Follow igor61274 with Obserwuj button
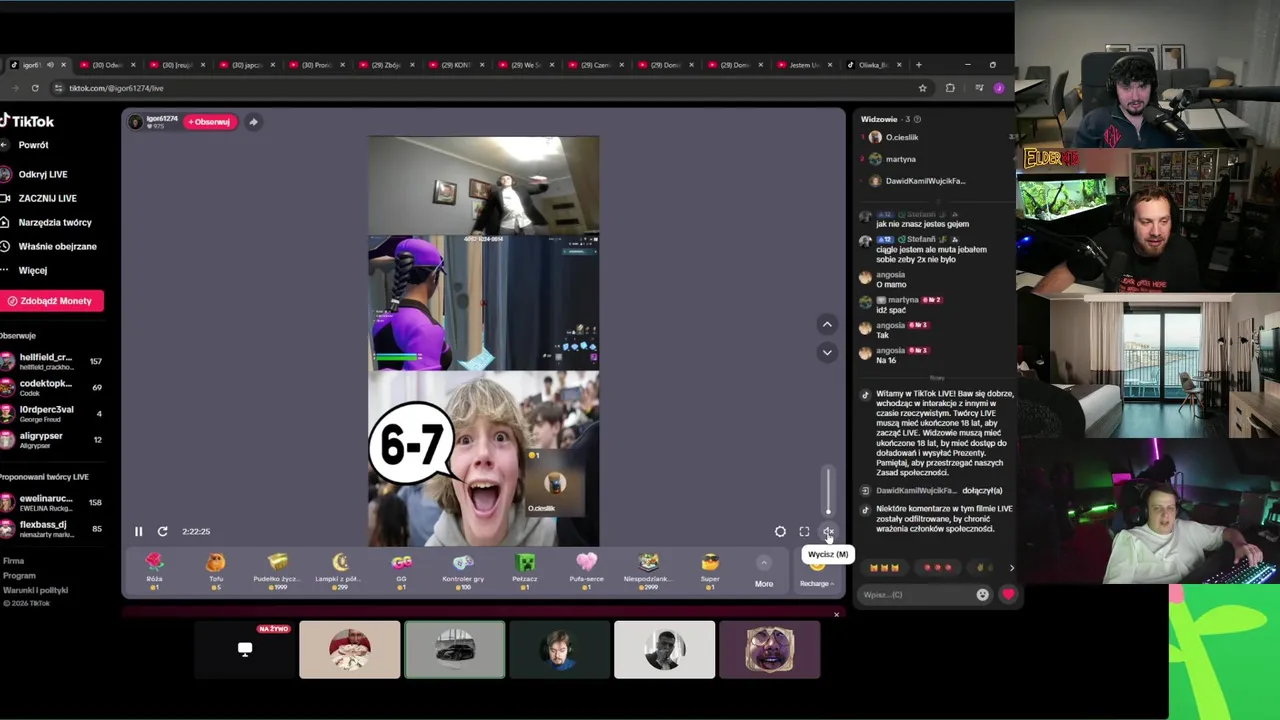The image size is (1280, 720). [209, 122]
